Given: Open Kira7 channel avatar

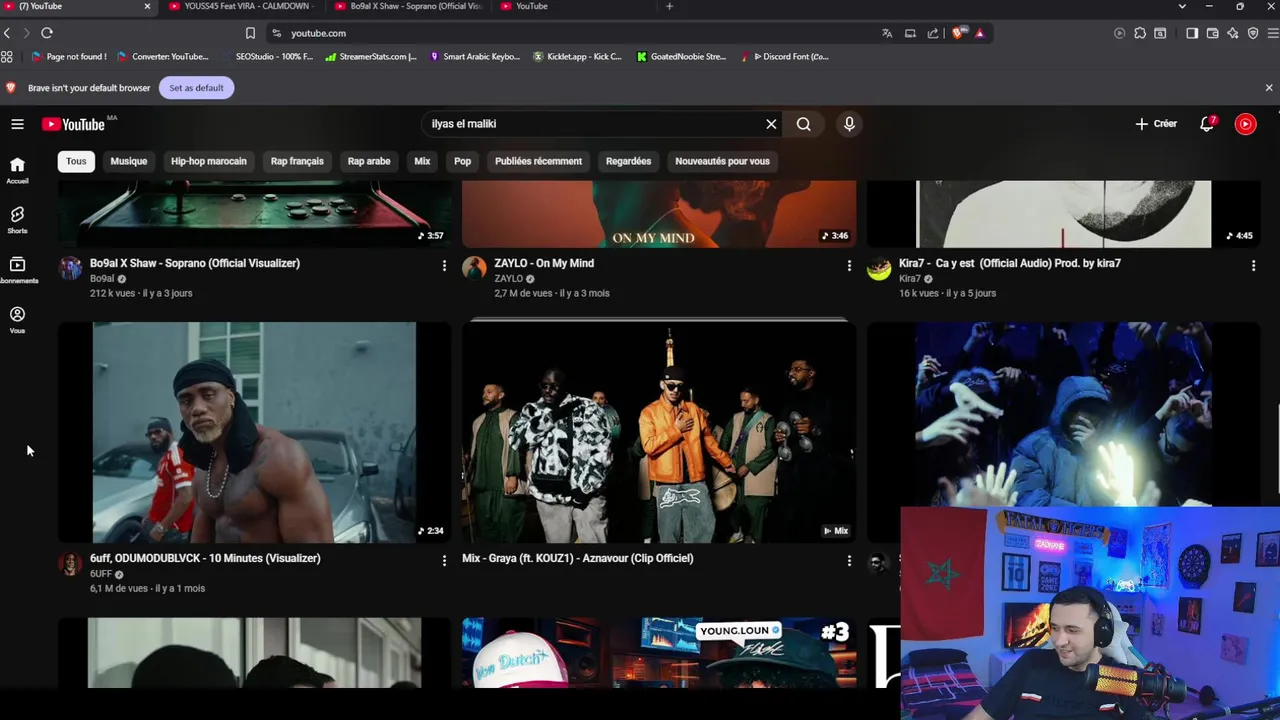Looking at the screenshot, I should click(x=878, y=268).
